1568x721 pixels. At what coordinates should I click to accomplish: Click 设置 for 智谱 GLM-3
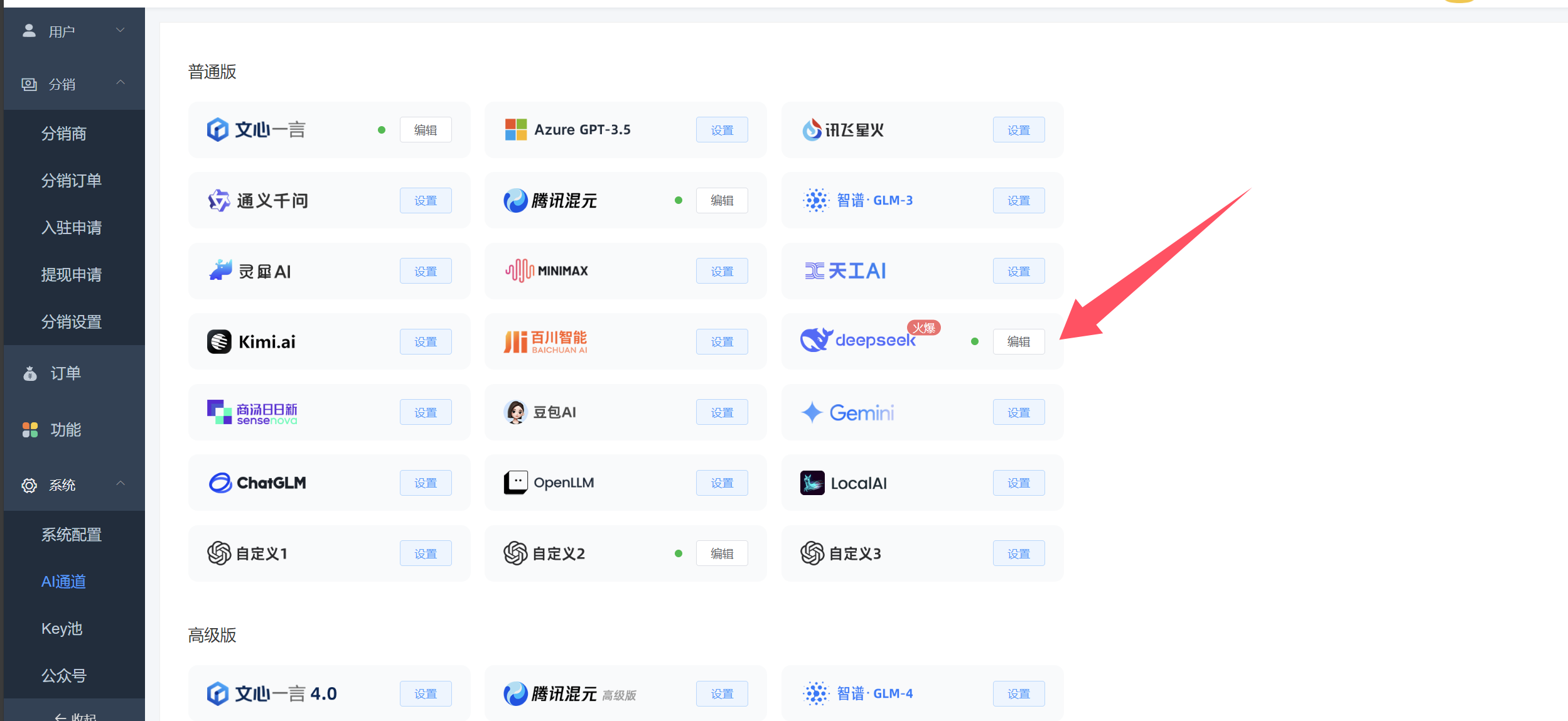pyautogui.click(x=1019, y=200)
